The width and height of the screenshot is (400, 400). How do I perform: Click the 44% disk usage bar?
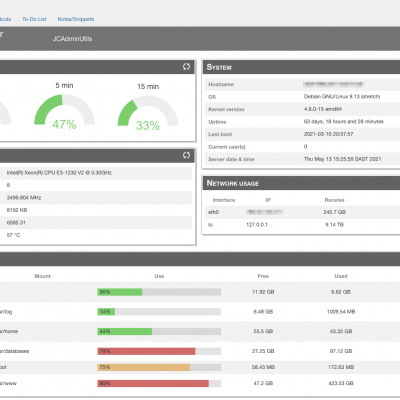point(159,331)
